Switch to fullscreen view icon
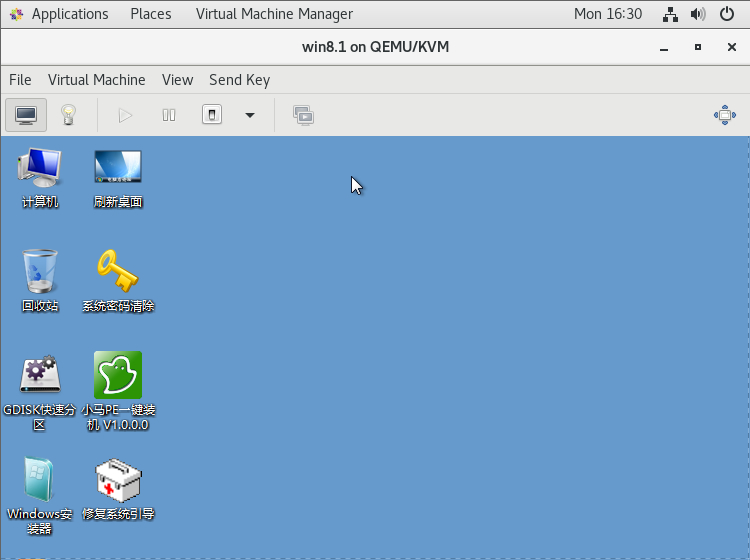Image resolution: width=750 pixels, height=560 pixels. click(725, 115)
